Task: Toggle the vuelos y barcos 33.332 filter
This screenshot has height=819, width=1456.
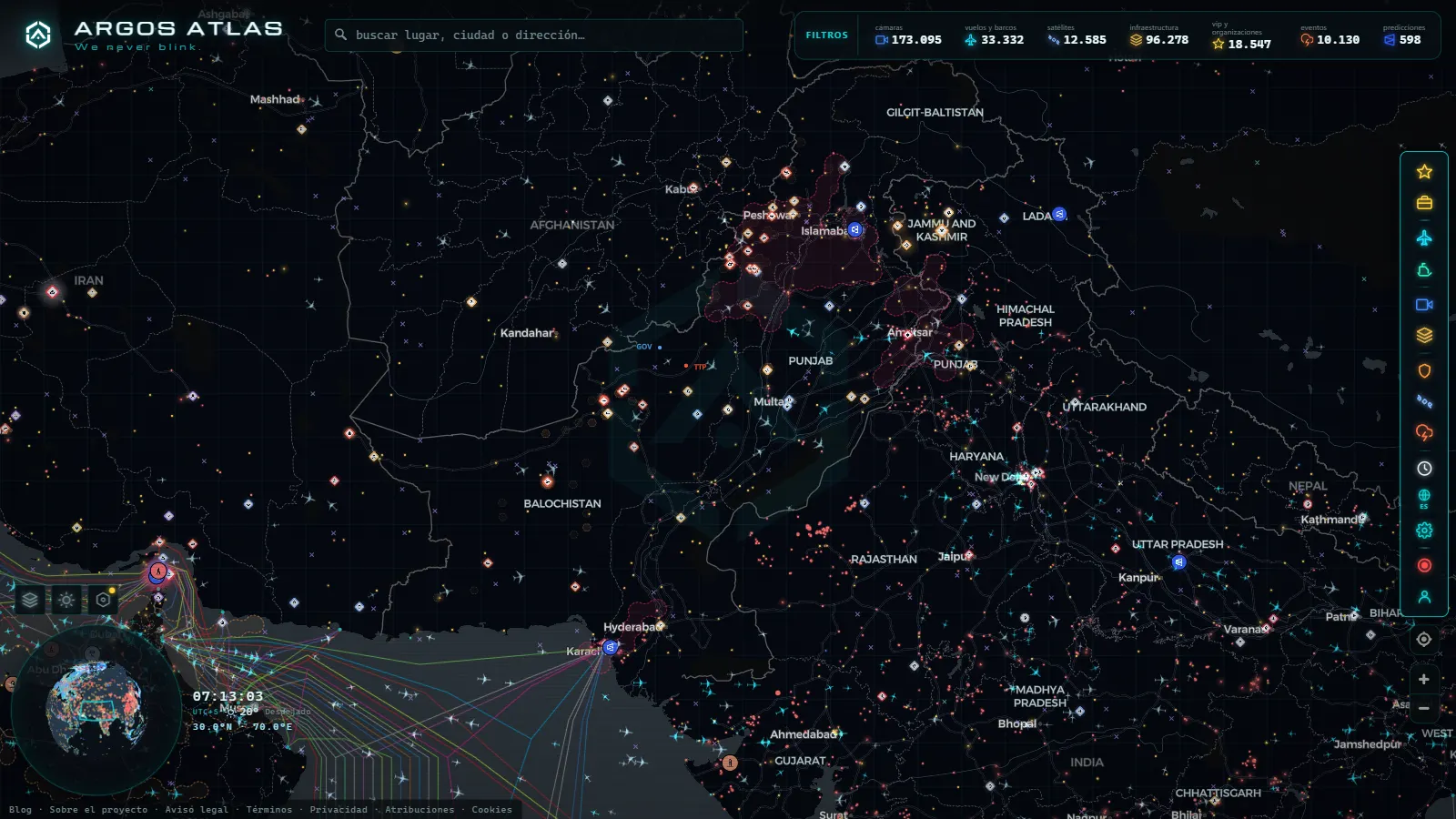Action: (x=994, y=36)
